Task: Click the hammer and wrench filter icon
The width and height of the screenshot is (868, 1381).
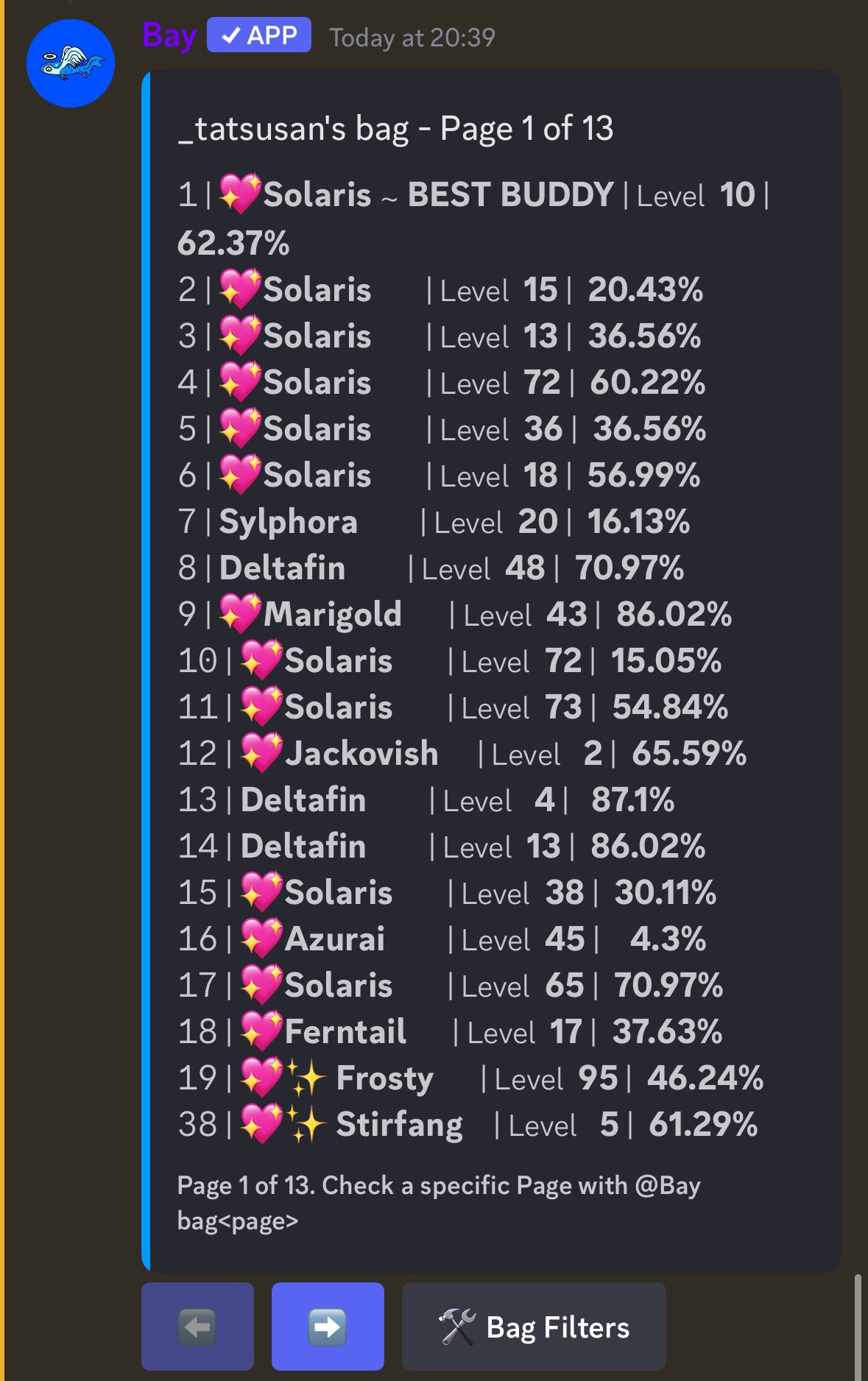Action: point(456,1327)
